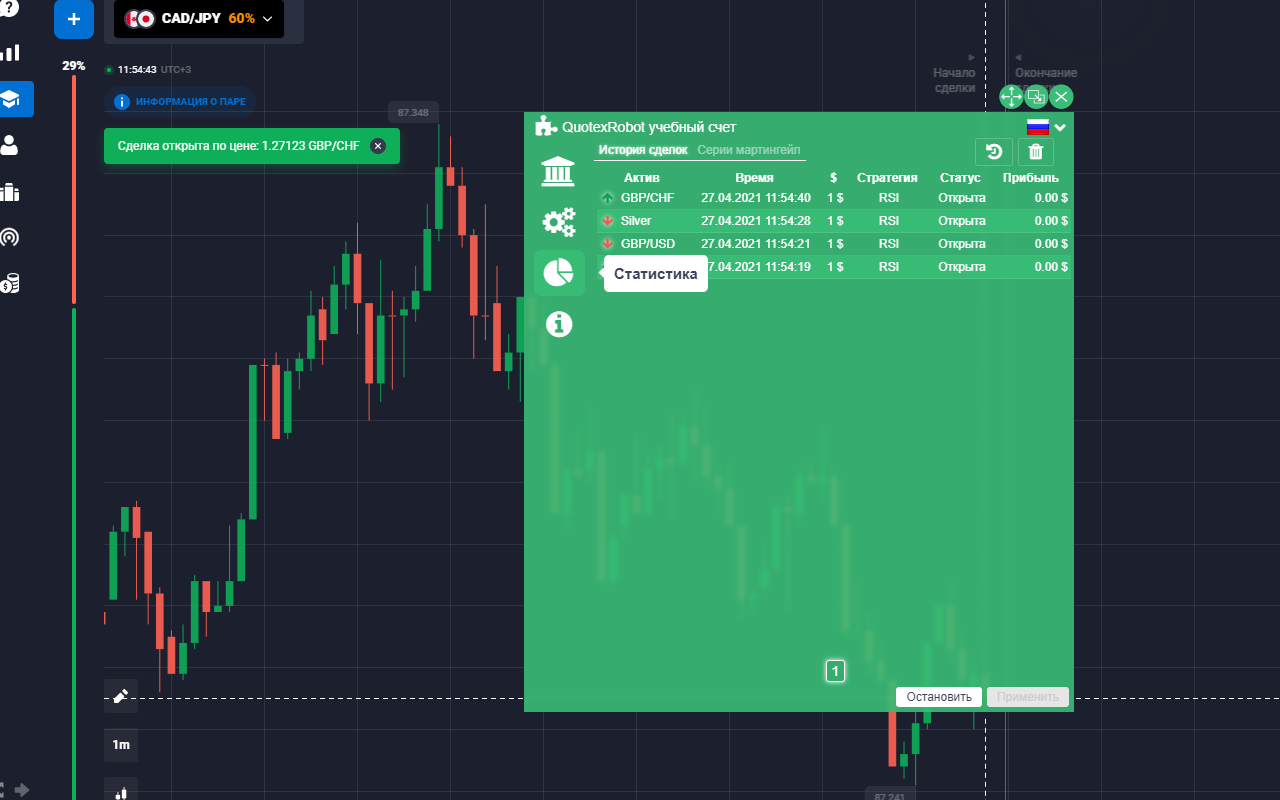Click the refresh history button
The height and width of the screenshot is (800, 1280).
tap(994, 152)
